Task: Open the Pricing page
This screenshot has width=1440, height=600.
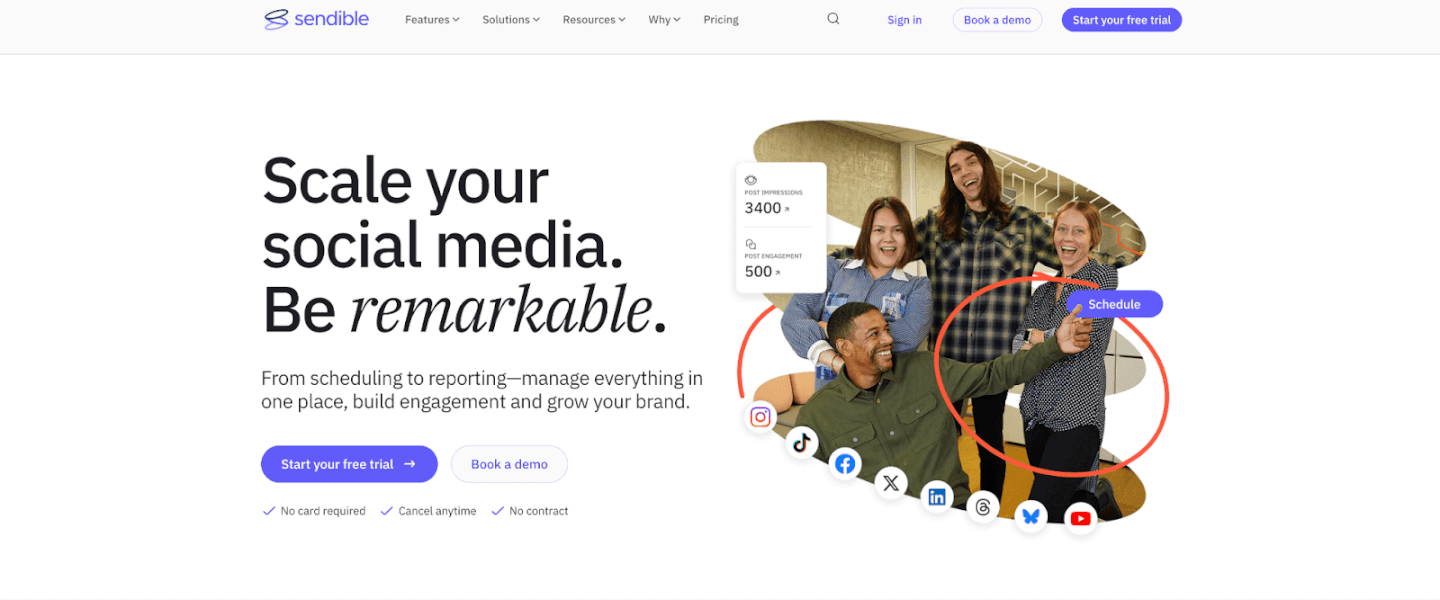Action: click(x=721, y=19)
